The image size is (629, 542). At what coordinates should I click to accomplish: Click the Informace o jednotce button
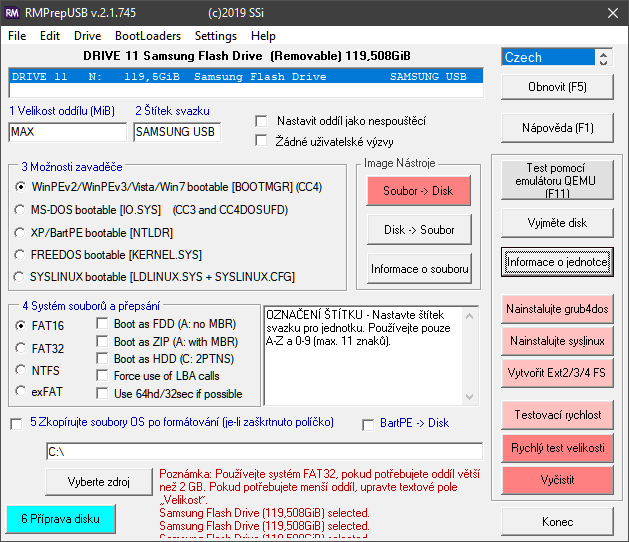coord(557,262)
